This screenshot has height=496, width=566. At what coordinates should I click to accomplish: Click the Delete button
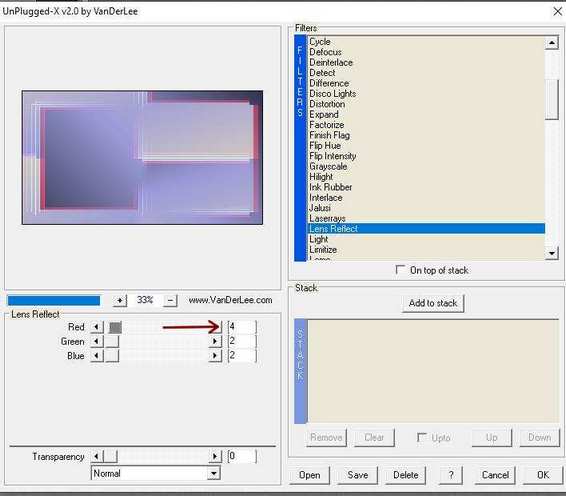pyautogui.click(x=405, y=475)
